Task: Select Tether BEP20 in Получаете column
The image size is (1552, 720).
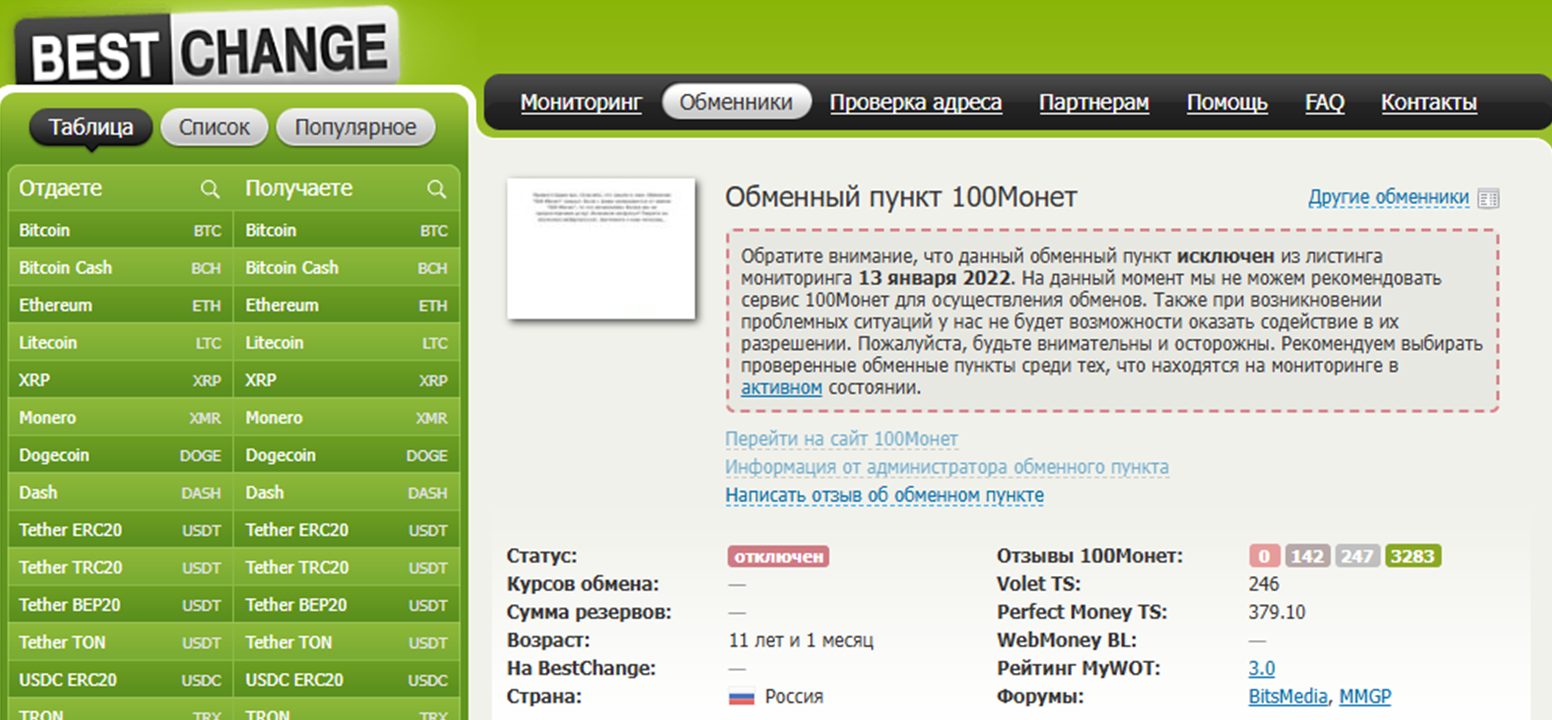Action: tap(347, 605)
